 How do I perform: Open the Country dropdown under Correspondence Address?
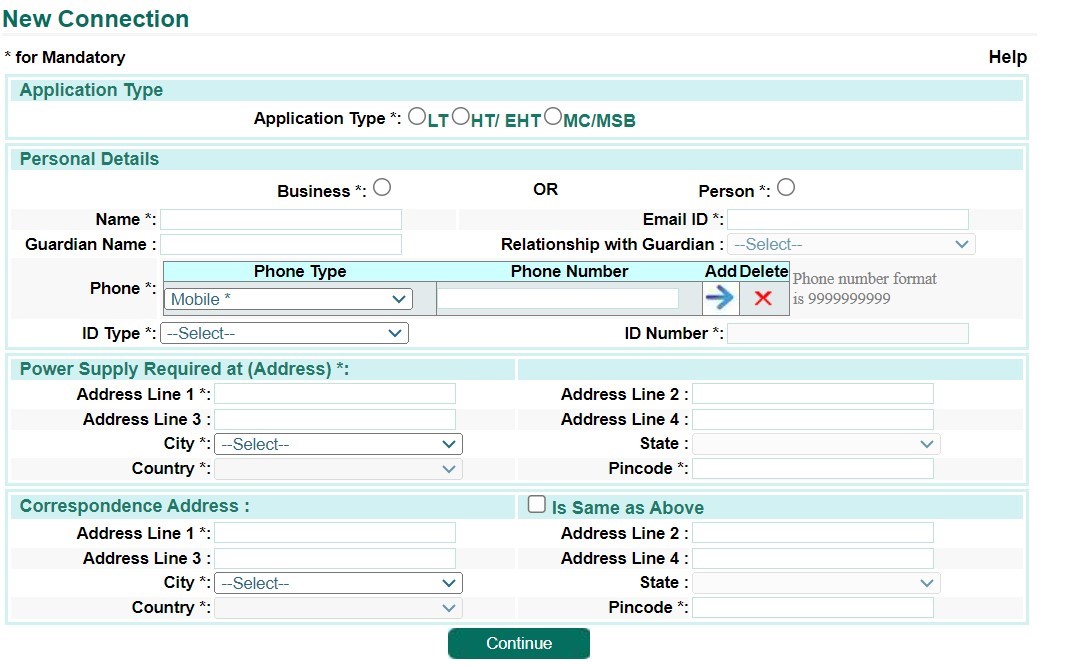pos(338,607)
